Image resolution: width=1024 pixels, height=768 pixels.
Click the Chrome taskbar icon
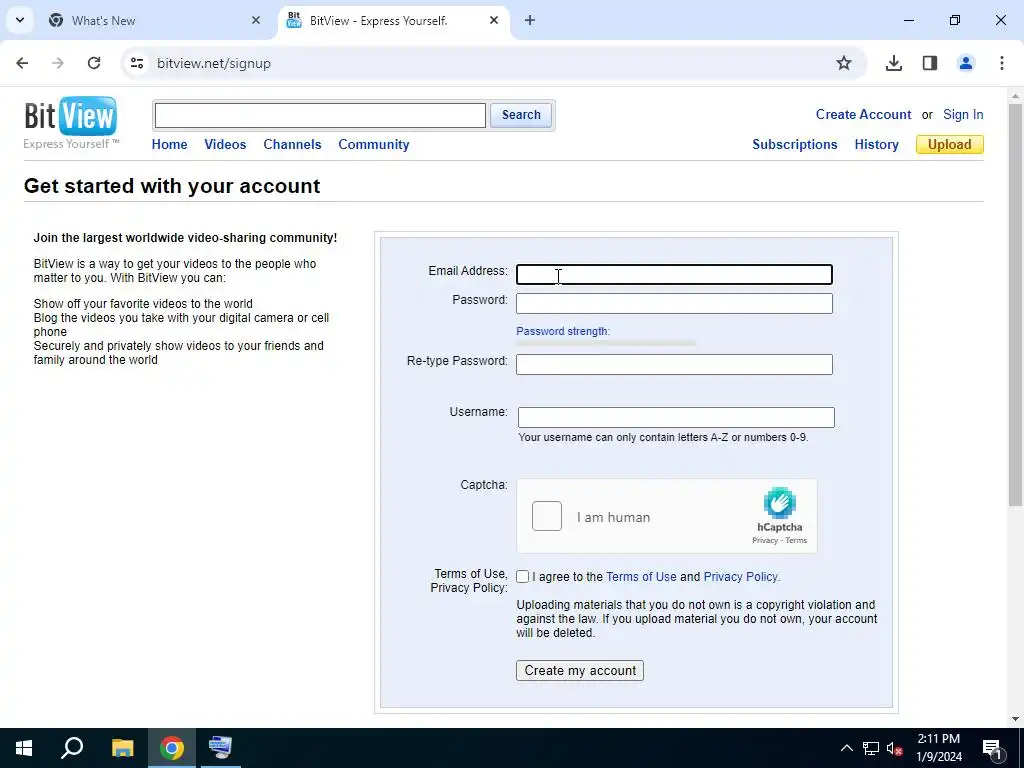[172, 748]
